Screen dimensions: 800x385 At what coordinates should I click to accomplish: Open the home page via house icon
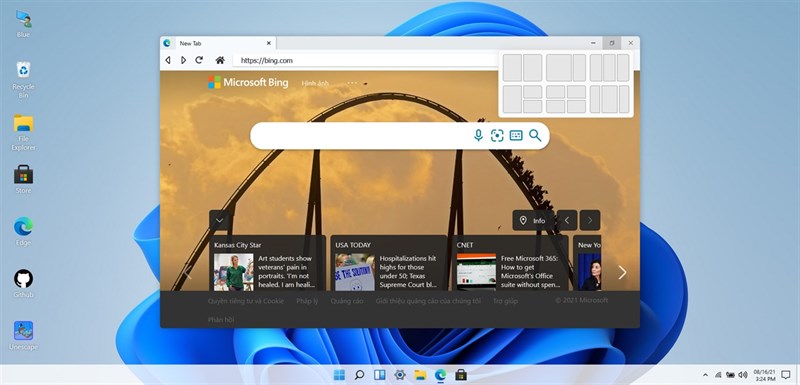220,60
